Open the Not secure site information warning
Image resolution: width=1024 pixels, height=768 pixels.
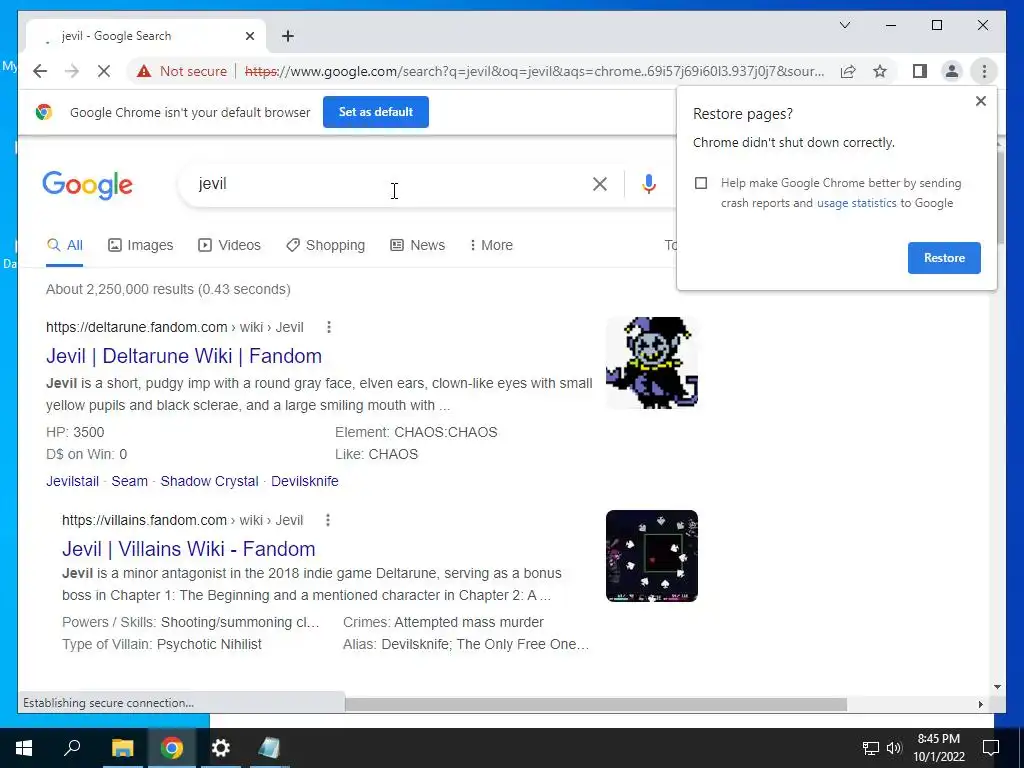tap(182, 71)
